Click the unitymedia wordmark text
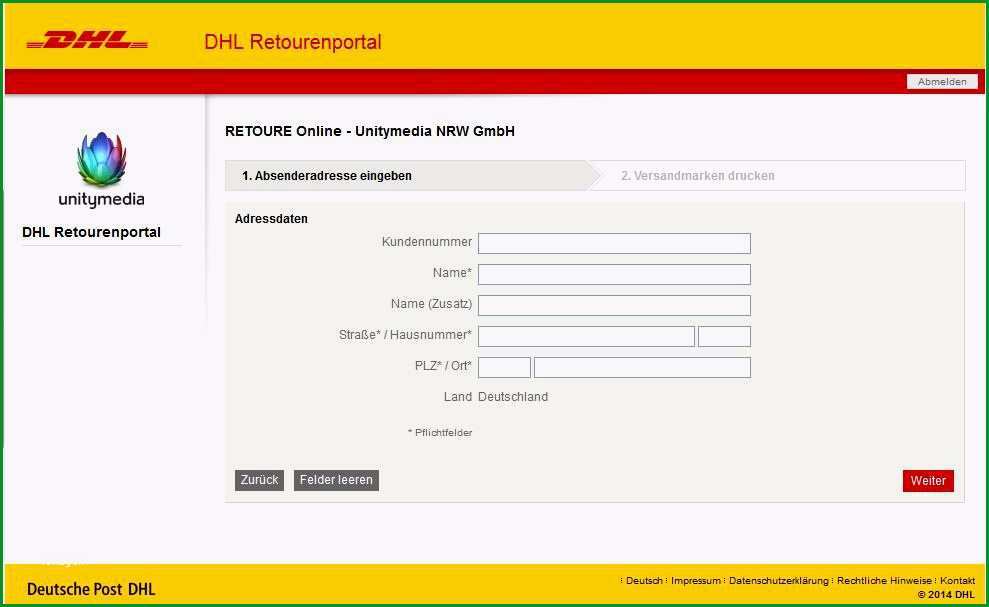 (x=102, y=199)
